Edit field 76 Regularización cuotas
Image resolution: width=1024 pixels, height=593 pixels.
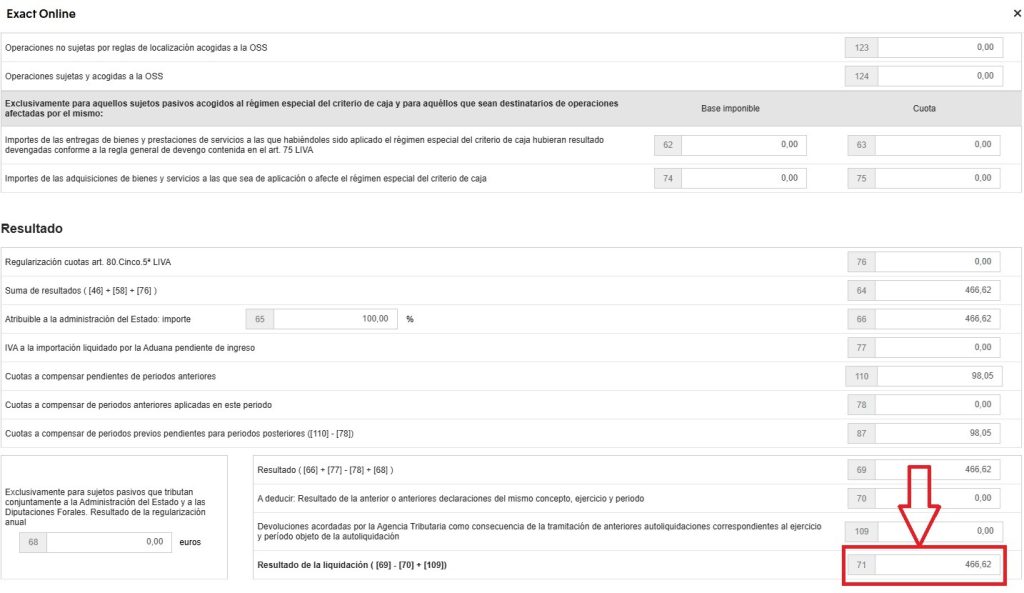(939, 262)
